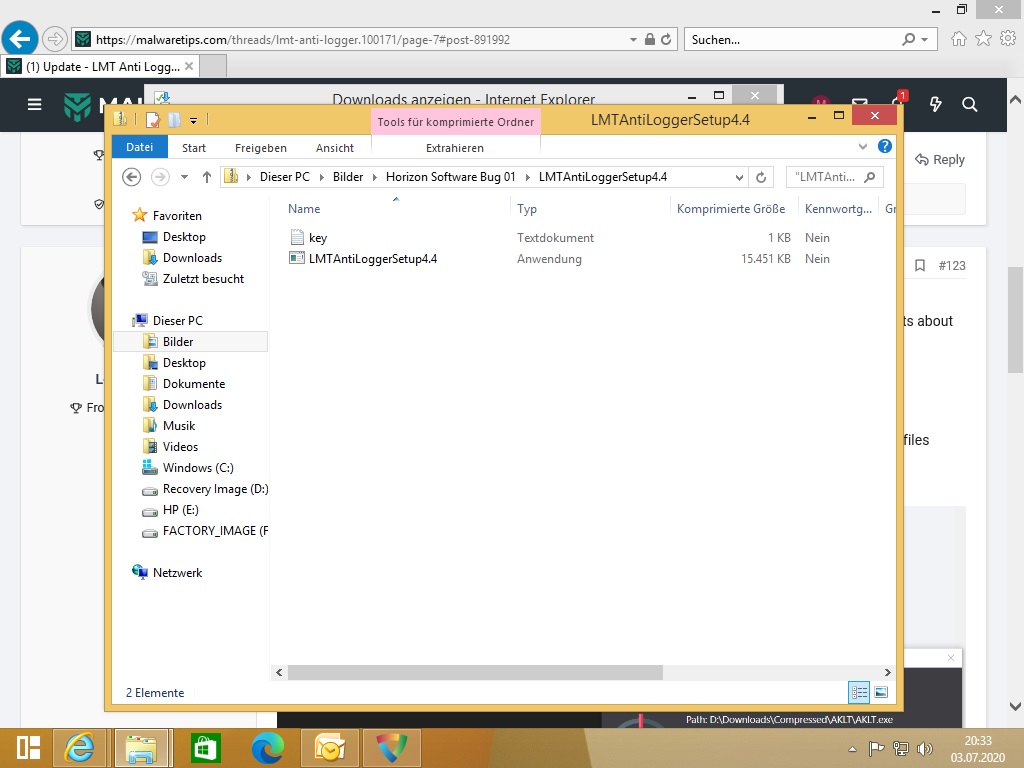
Task: Open the Customize Quick Access Toolbar dropdown
Action: tap(193, 120)
